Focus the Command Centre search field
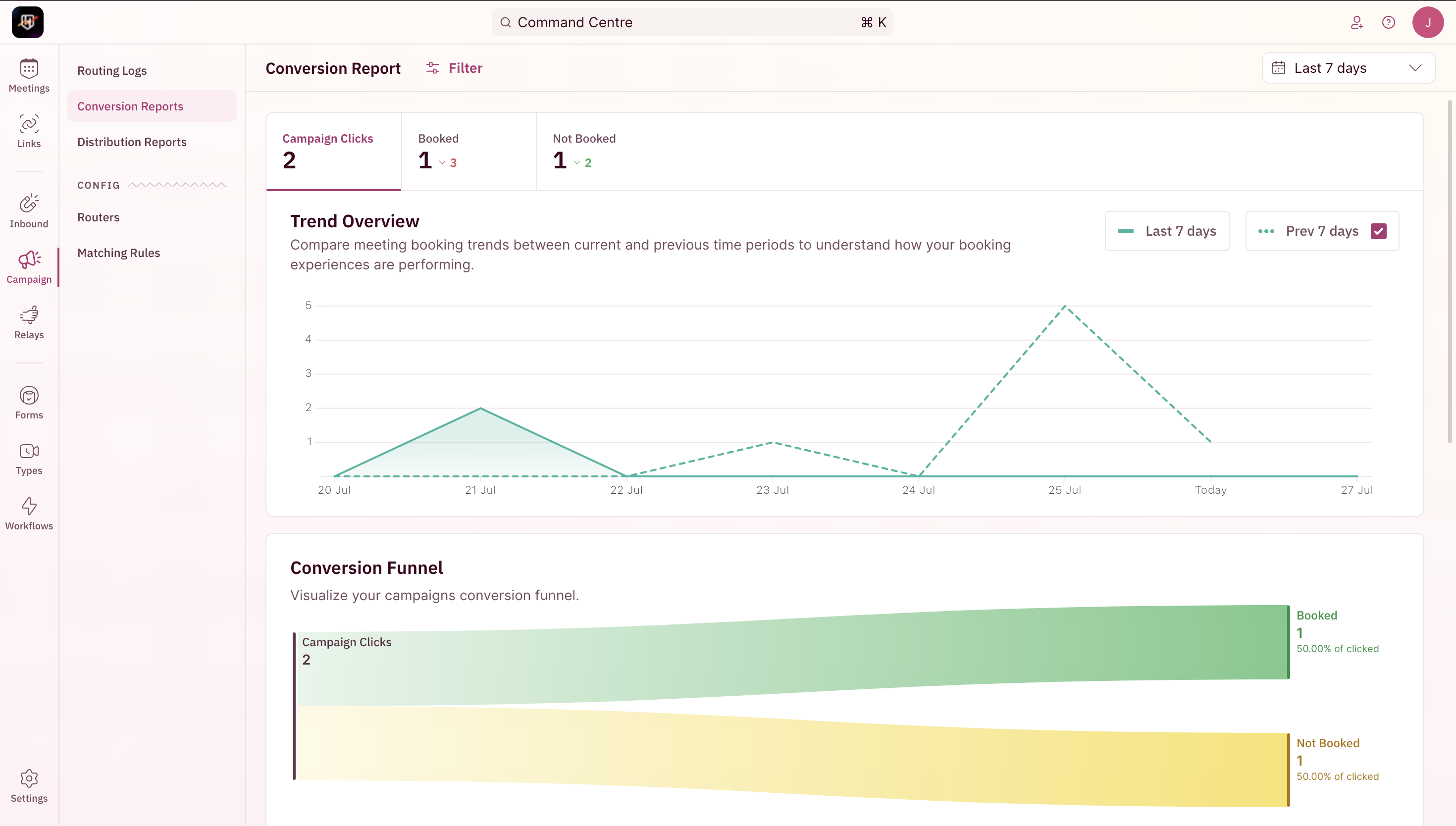1456x826 pixels. [x=692, y=22]
